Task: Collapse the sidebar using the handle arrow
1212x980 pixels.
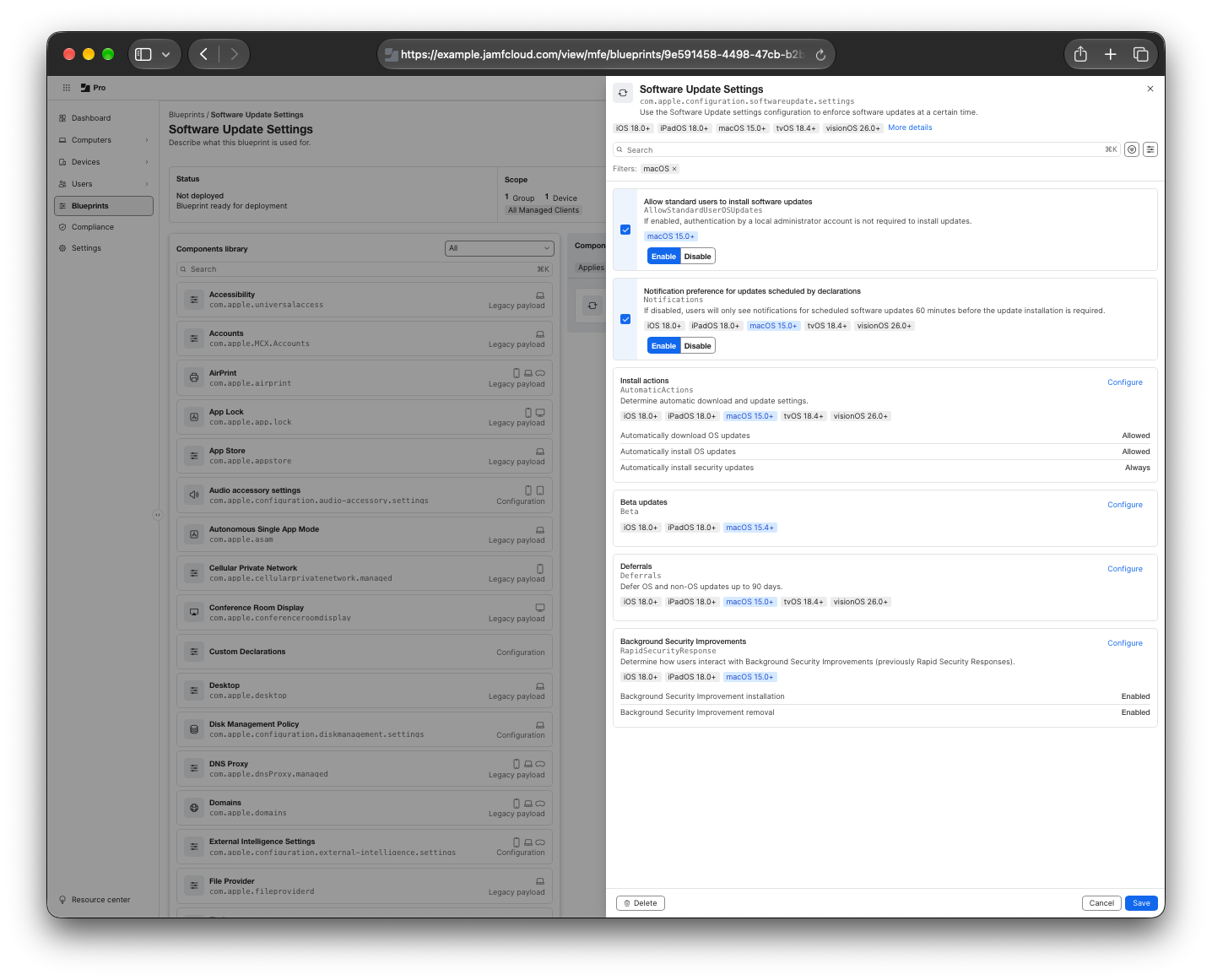Action: (x=157, y=515)
